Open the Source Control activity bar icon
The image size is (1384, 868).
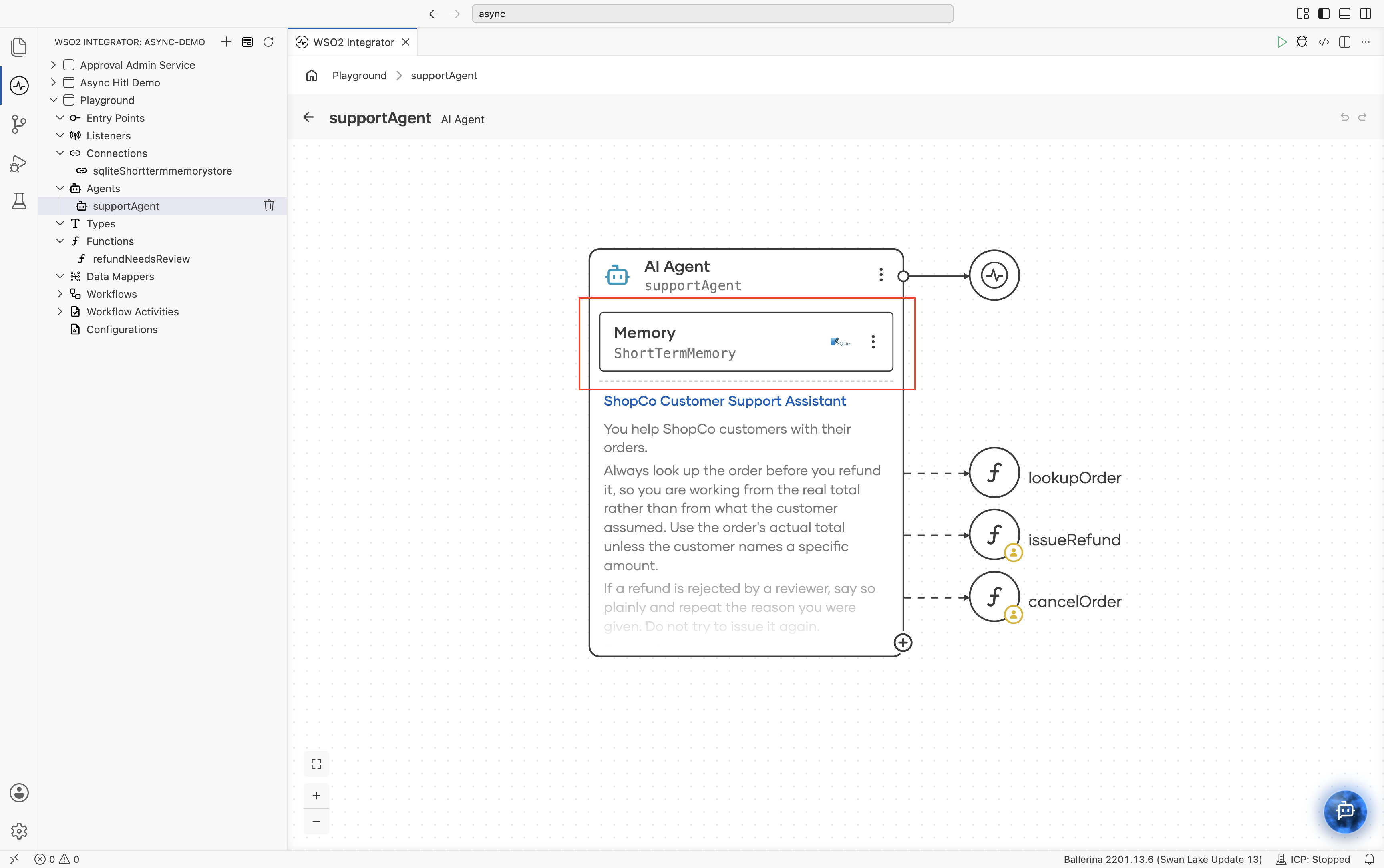19,124
